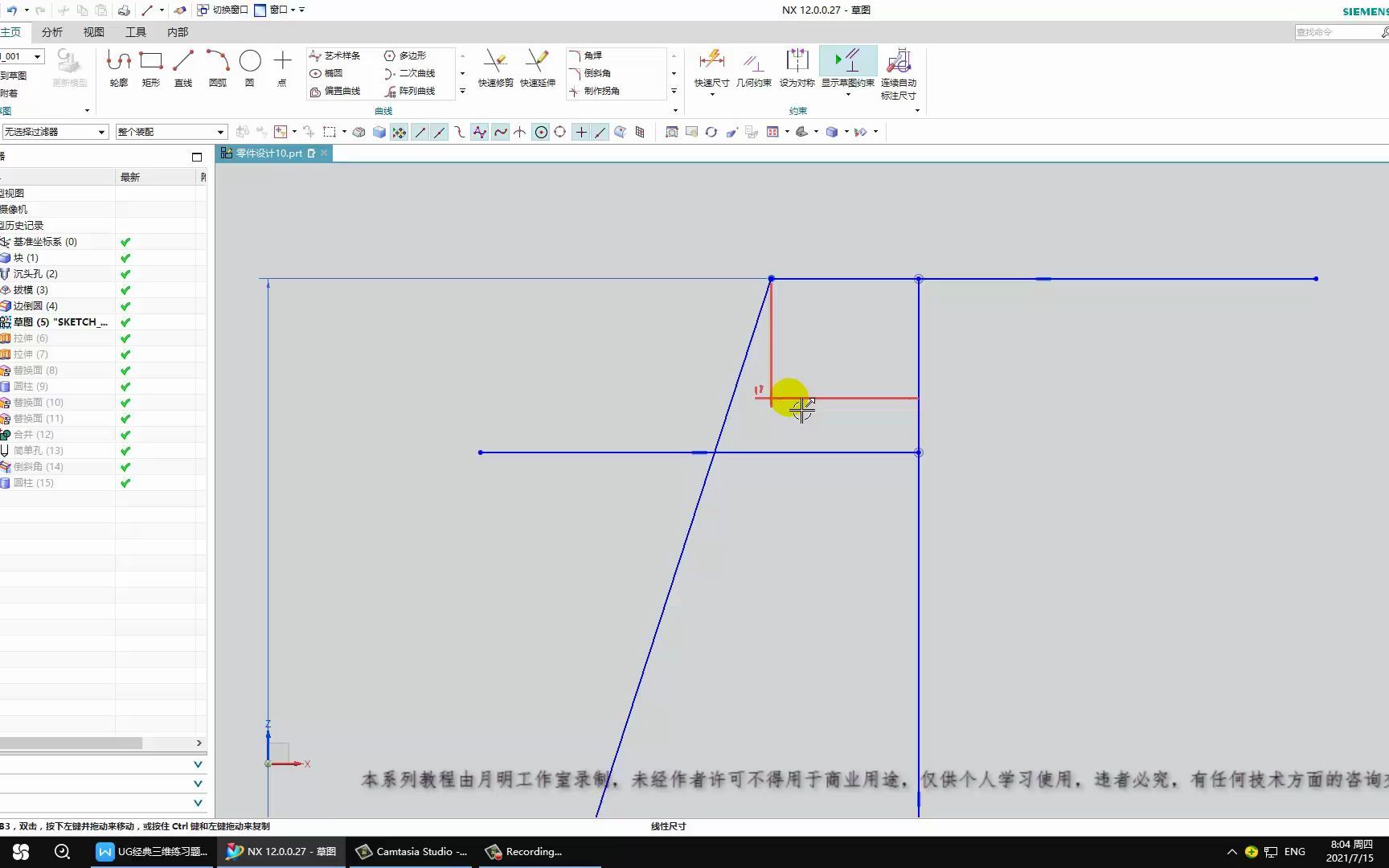The height and width of the screenshot is (868, 1389).
Task: Click navigator horizontal scrollbar
Action: (x=71, y=743)
